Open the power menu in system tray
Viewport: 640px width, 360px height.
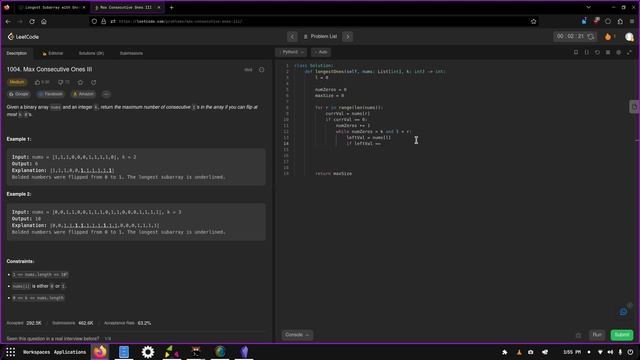pos(630,352)
